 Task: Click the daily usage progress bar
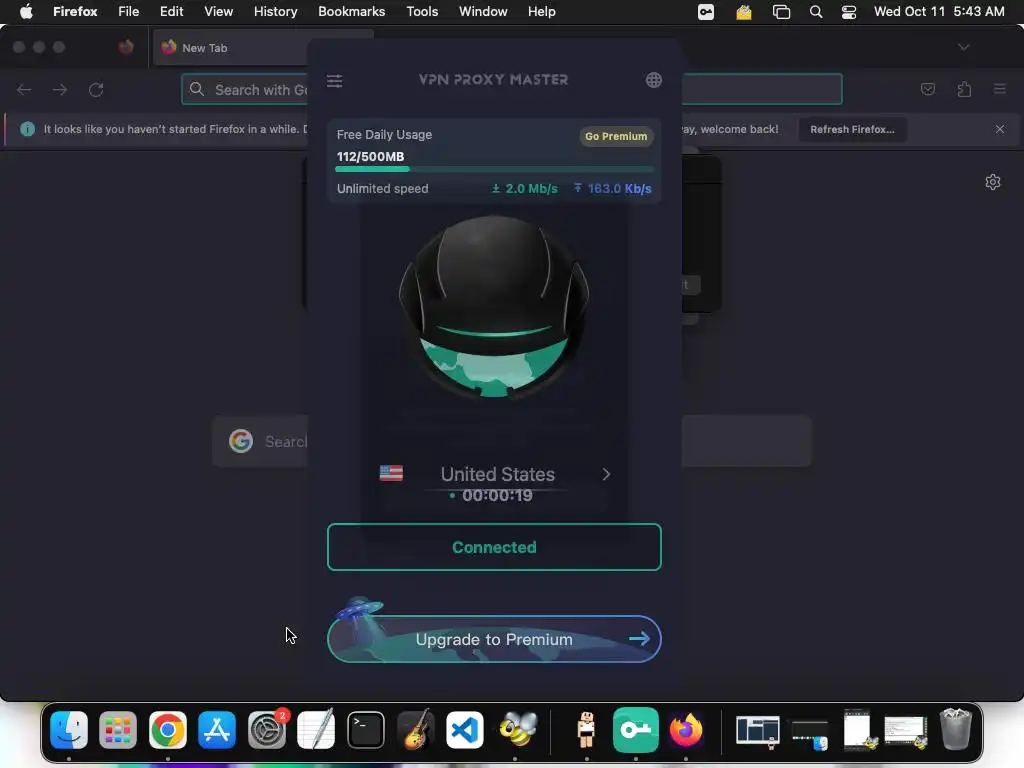pos(494,169)
